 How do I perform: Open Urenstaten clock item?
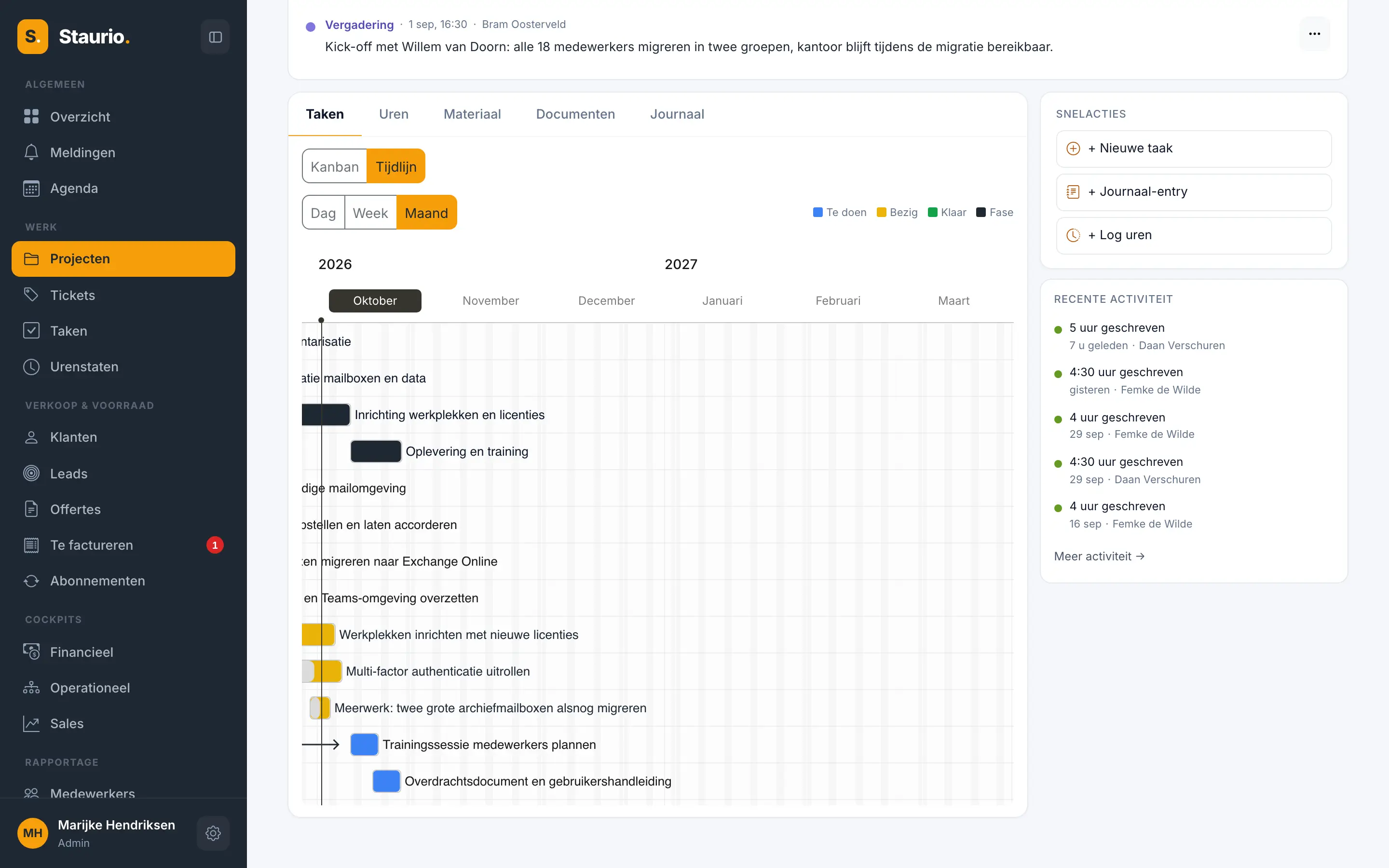pyautogui.click(x=123, y=366)
